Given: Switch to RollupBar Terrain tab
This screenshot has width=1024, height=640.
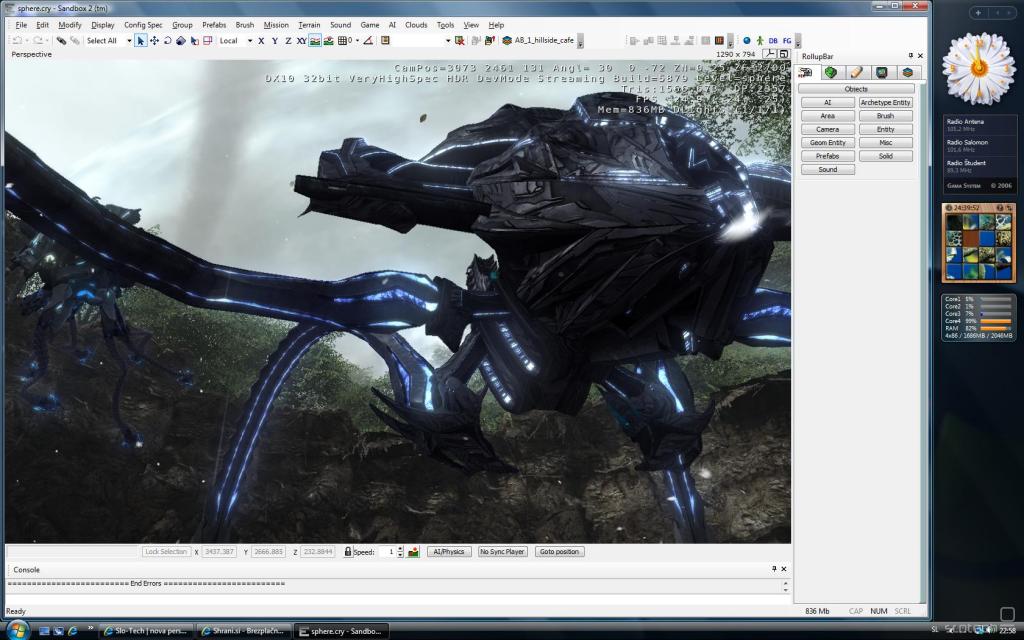Looking at the screenshot, I should click(831, 72).
